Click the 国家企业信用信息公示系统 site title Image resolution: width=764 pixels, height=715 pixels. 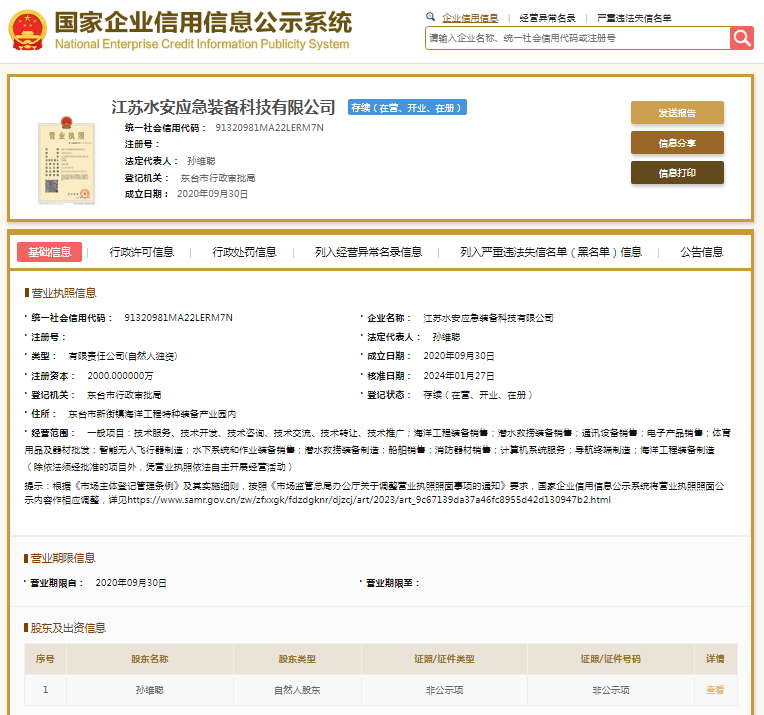(202, 23)
